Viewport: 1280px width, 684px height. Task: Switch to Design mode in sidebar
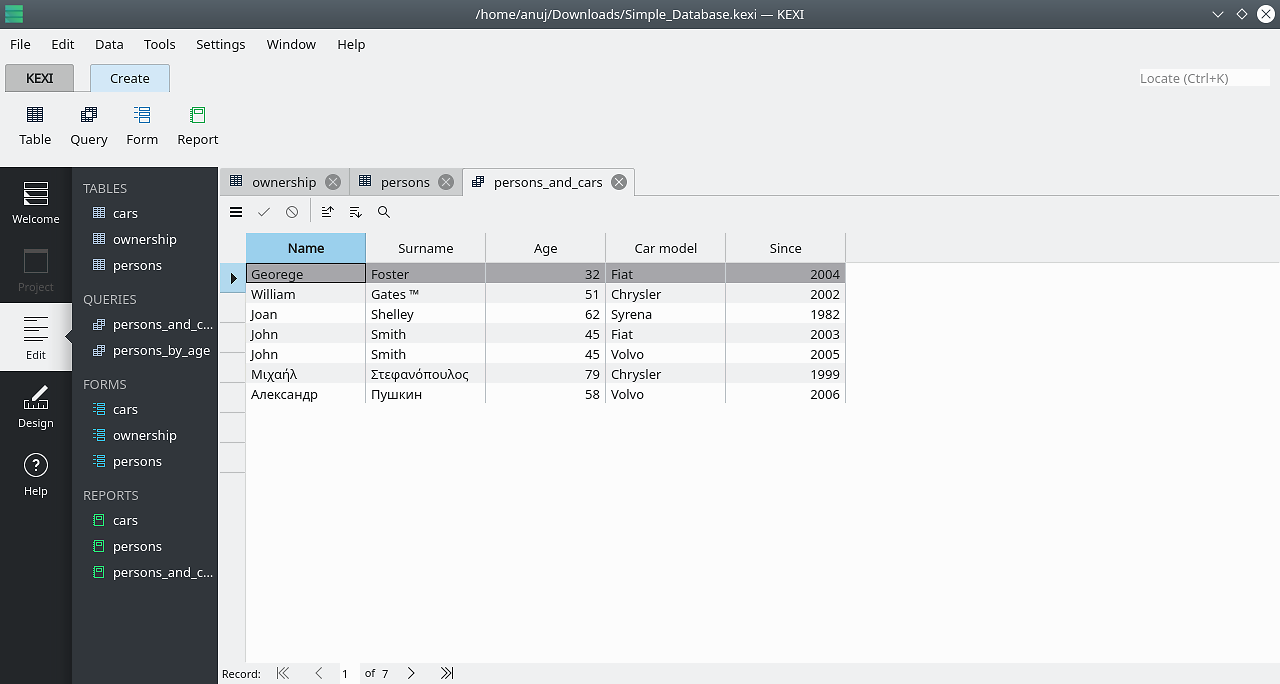pos(36,406)
